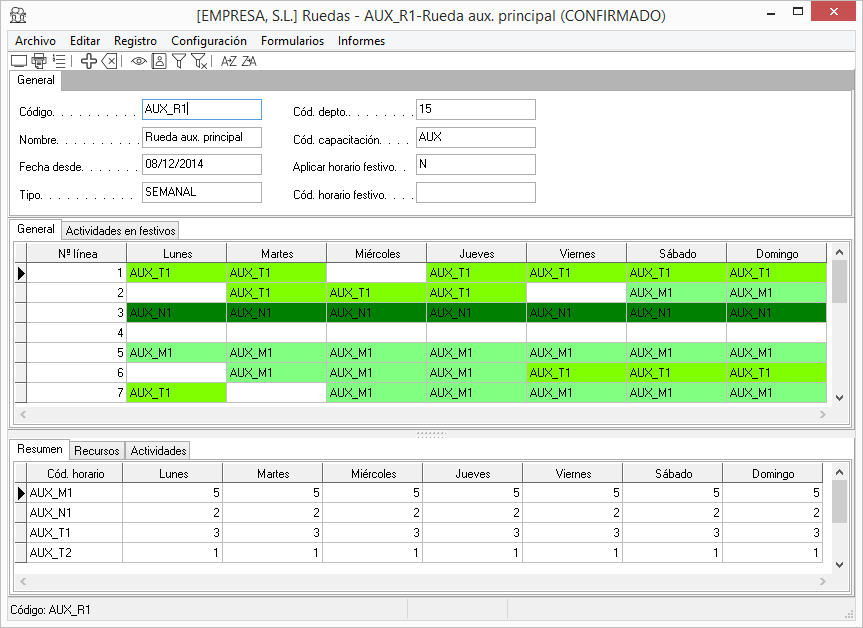The width and height of the screenshot is (863, 628).
Task: Apply filter using the funnel icon
Action: click(179, 61)
